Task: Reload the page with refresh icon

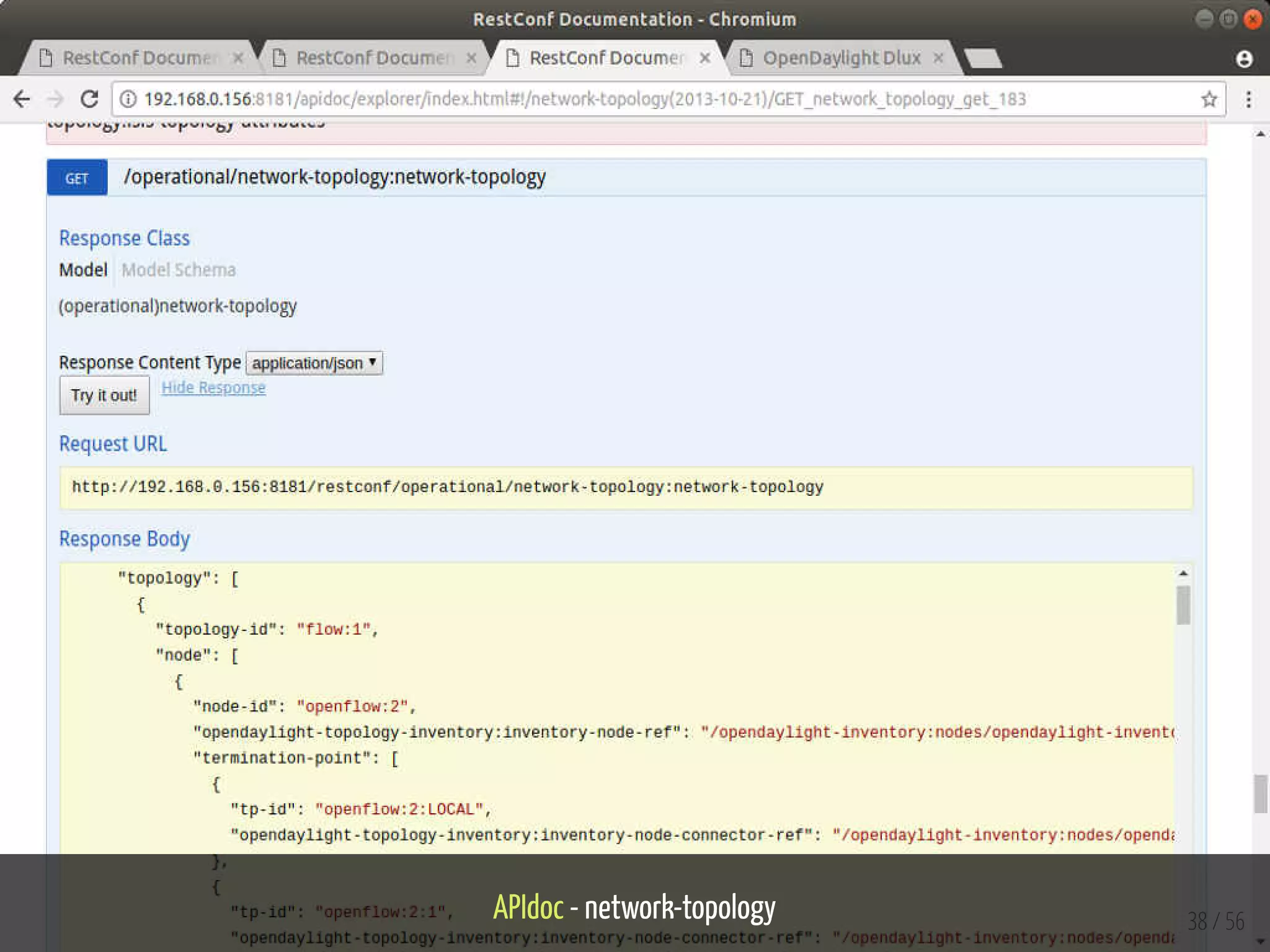Action: coord(90,99)
